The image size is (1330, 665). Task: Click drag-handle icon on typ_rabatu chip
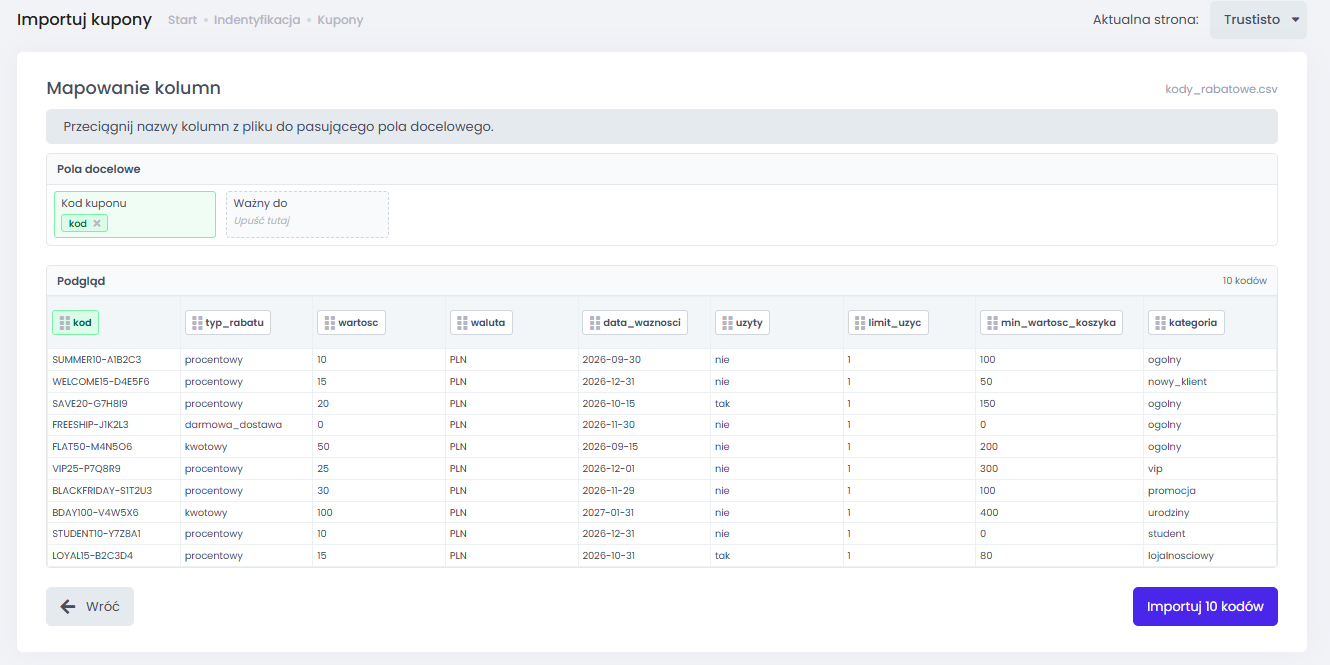coord(197,323)
